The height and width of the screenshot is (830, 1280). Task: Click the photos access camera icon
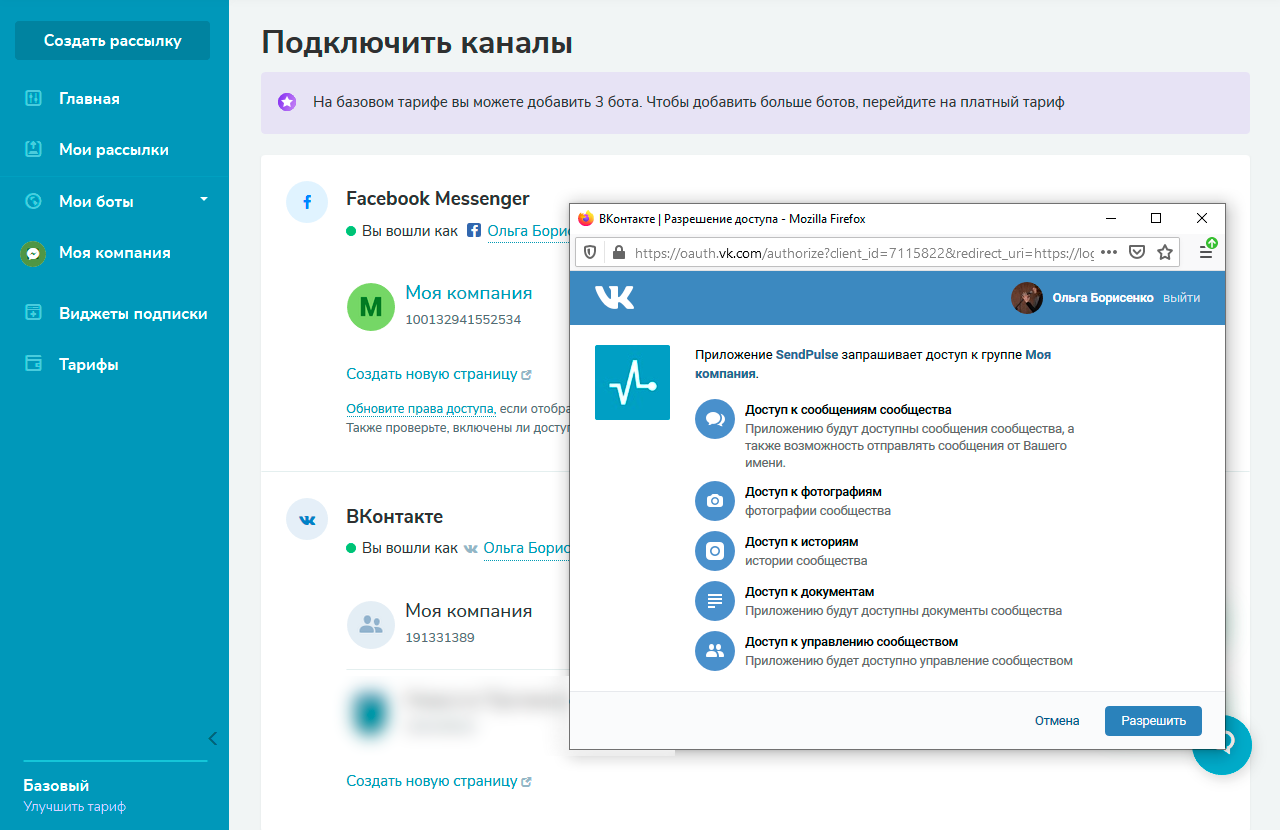715,501
